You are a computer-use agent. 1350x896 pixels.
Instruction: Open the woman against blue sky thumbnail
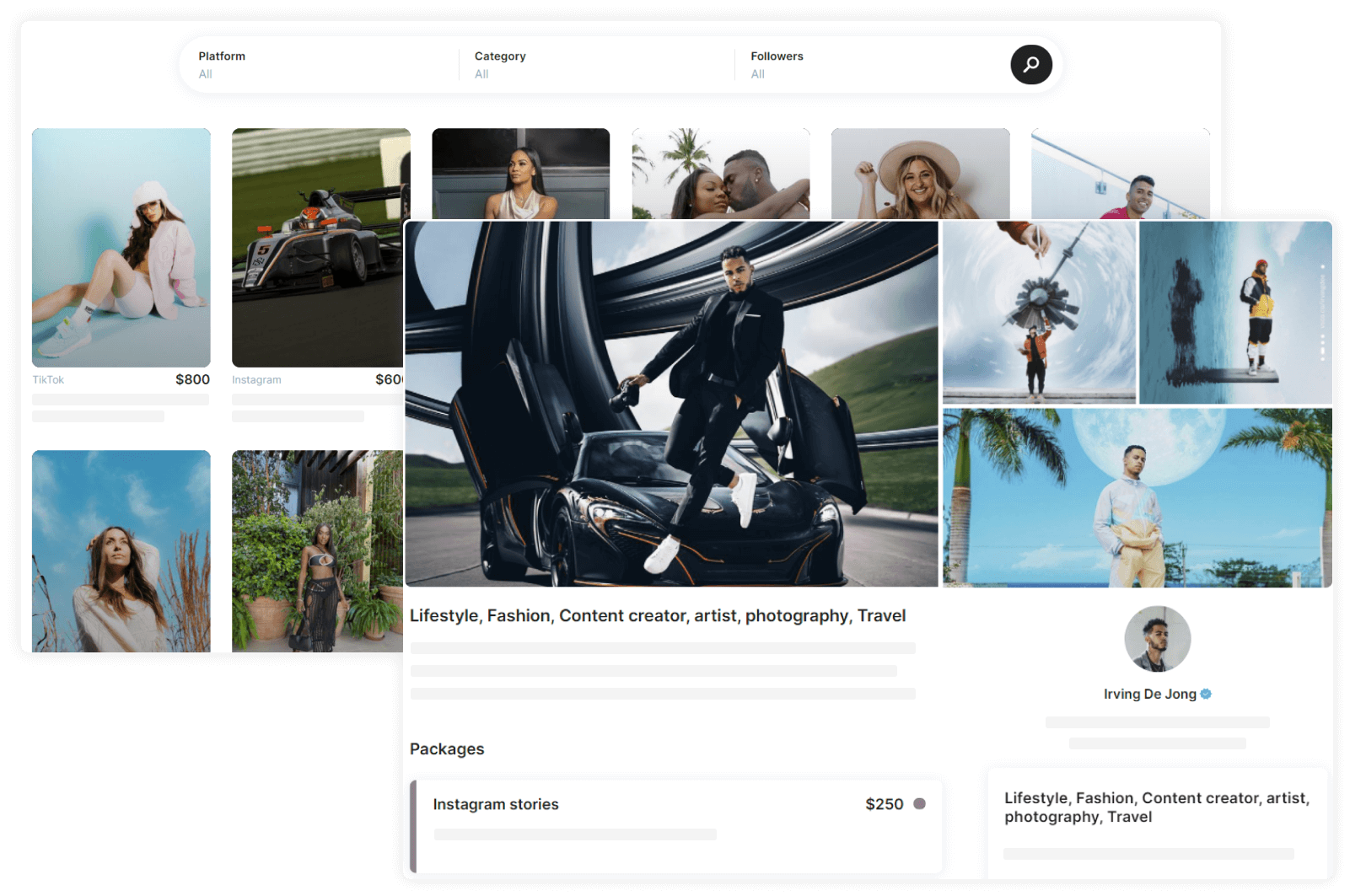[x=121, y=550]
